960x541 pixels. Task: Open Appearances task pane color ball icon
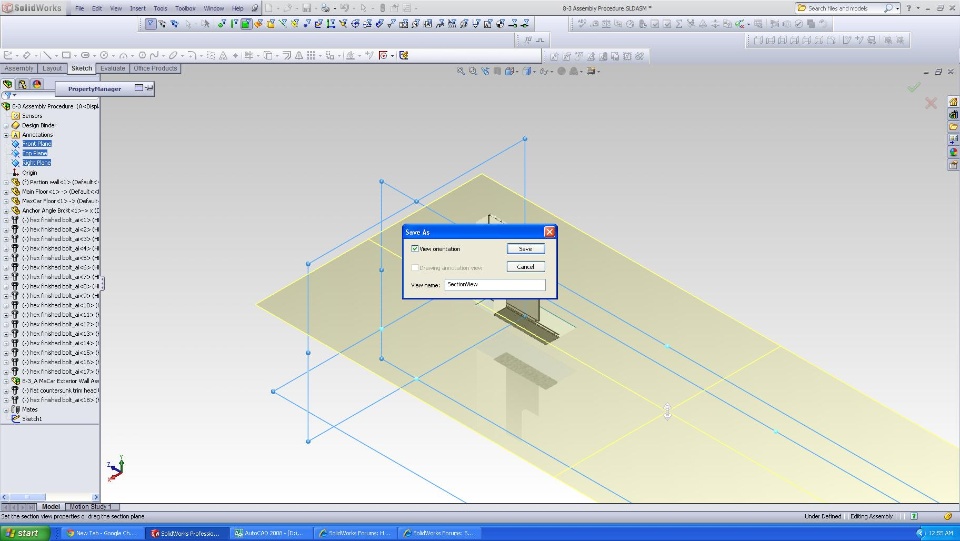pyautogui.click(x=953, y=152)
